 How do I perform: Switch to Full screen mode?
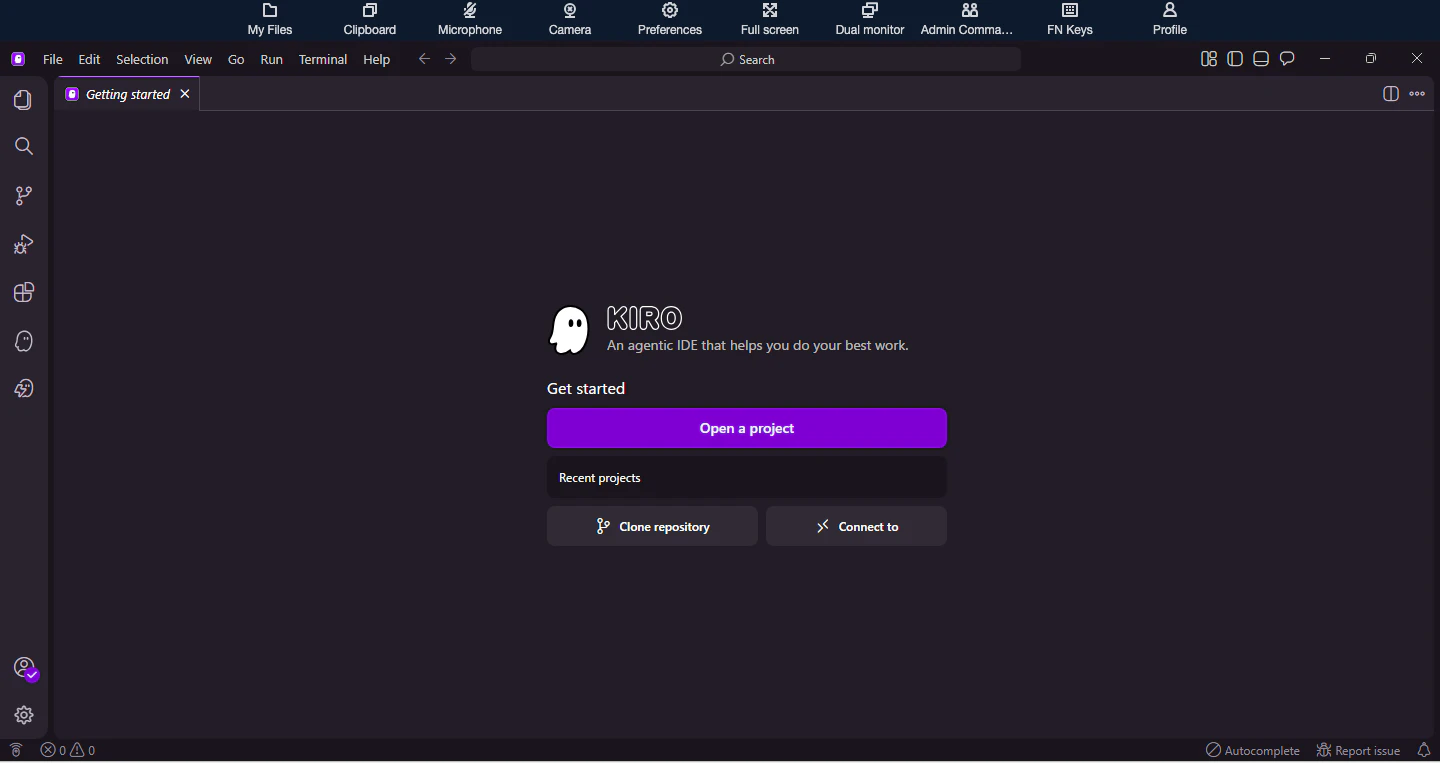coord(770,20)
